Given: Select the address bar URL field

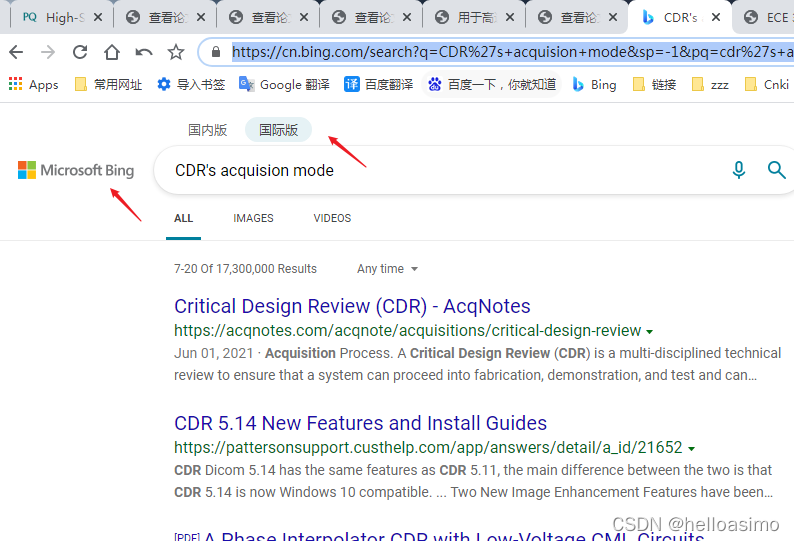Looking at the screenshot, I should click(x=511, y=52).
